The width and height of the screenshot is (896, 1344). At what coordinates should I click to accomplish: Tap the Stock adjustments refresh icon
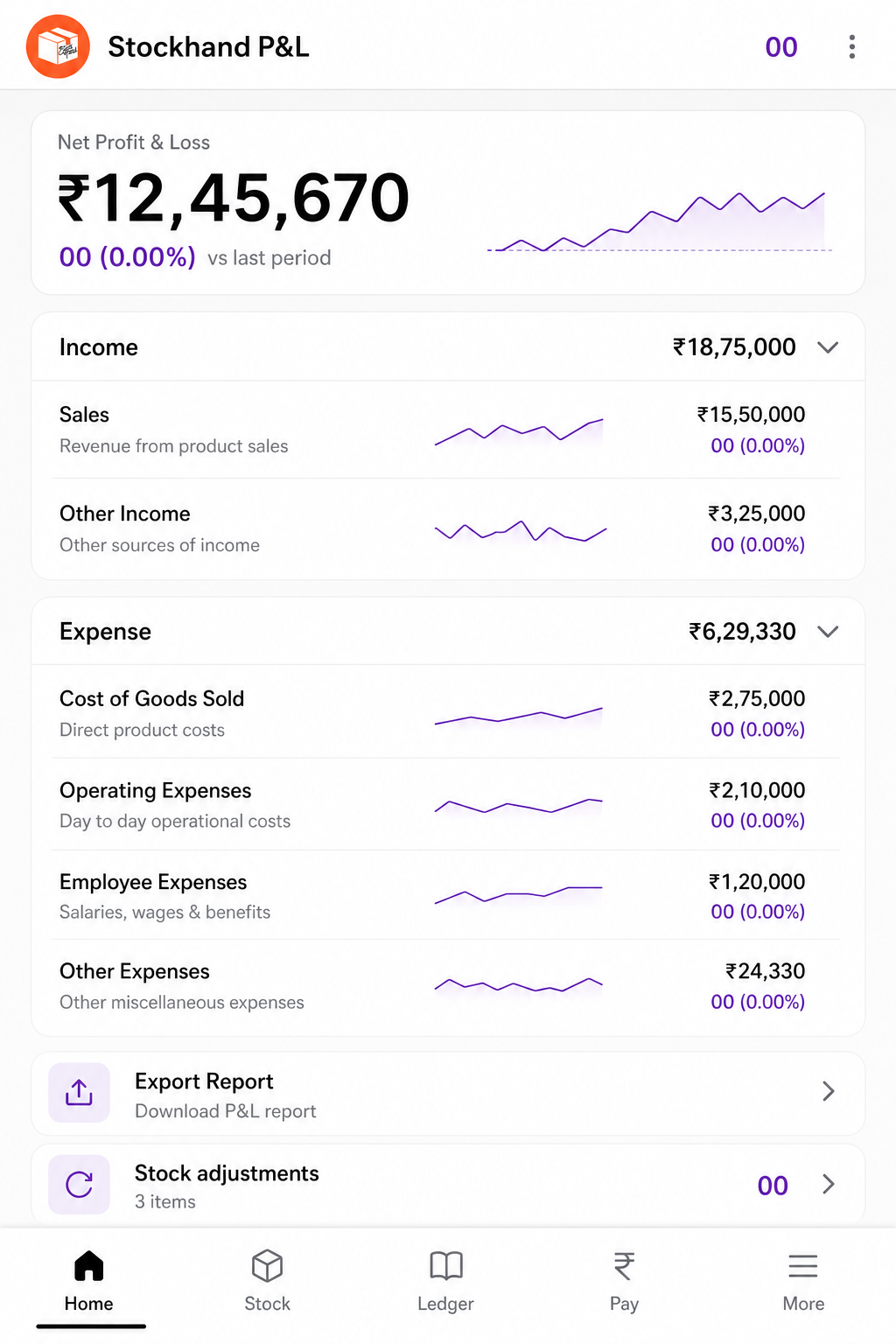[x=79, y=1185]
